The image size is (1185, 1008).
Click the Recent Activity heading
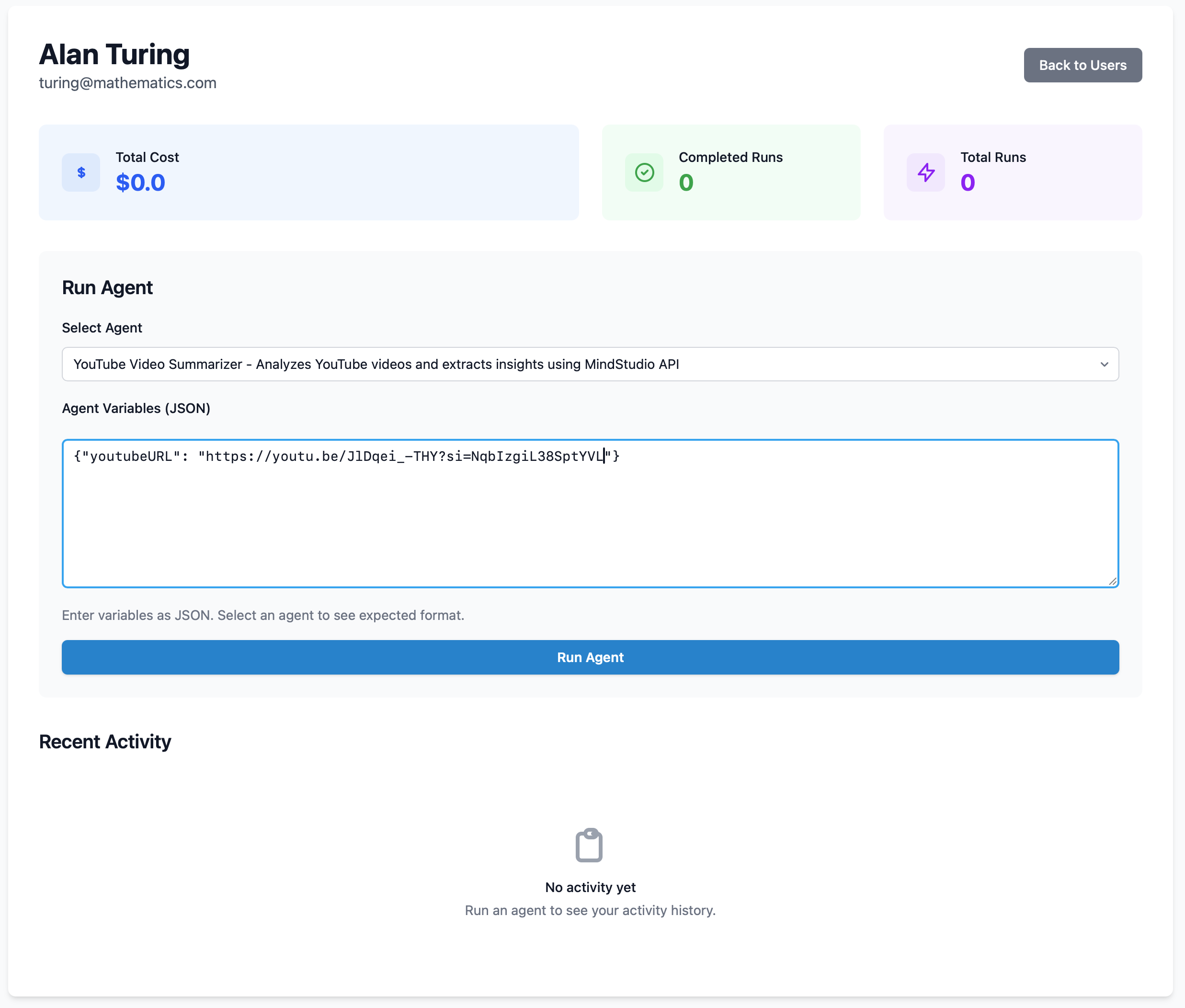tap(105, 742)
